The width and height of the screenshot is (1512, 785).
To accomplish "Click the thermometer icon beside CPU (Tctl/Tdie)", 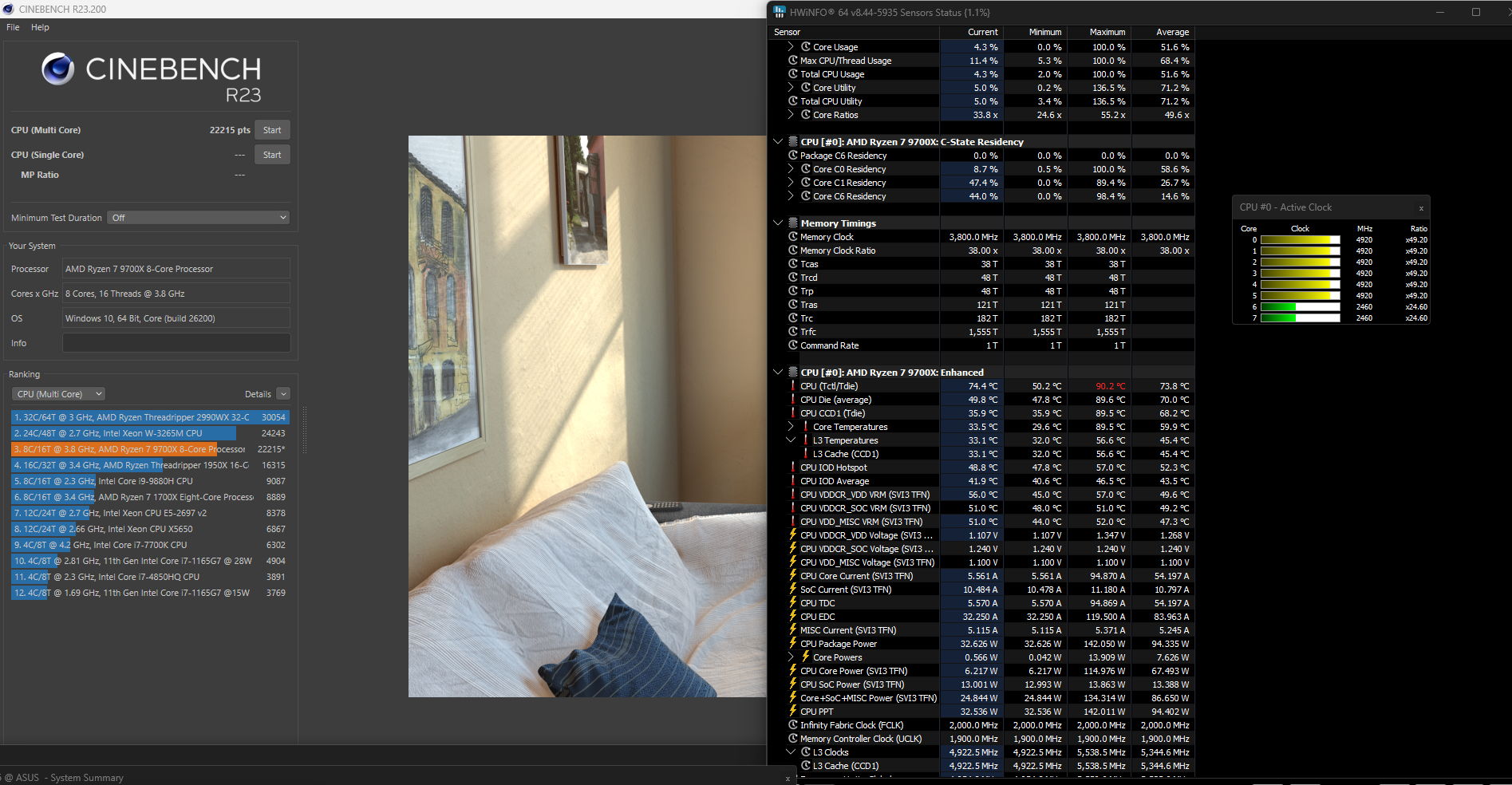I will click(x=793, y=385).
